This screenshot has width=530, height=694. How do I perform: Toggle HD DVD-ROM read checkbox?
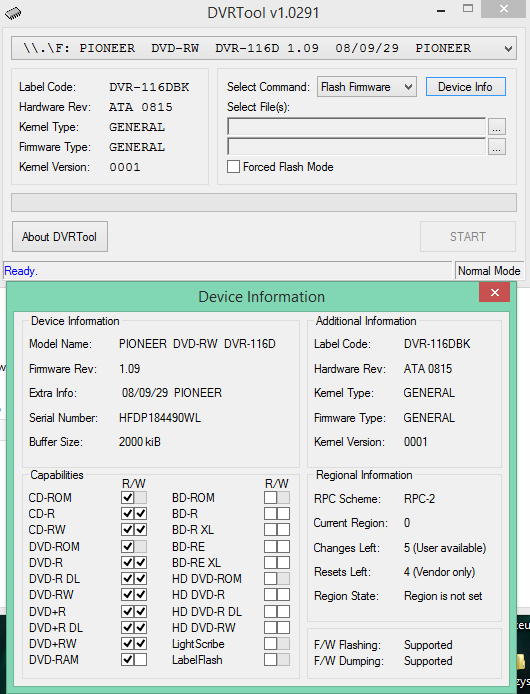pos(270,578)
